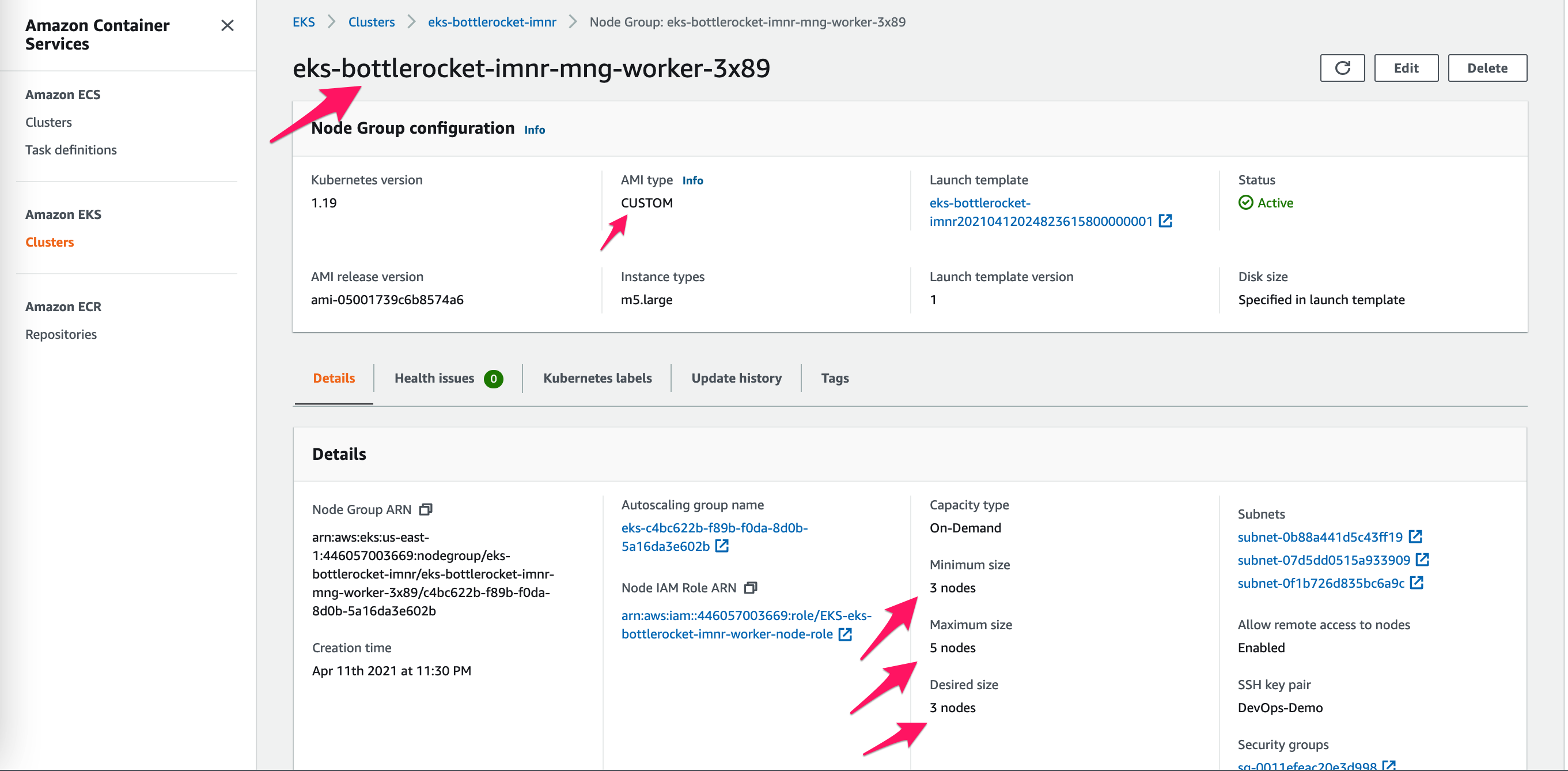
Task: Close the Amazon Container Services sidebar
Action: tap(227, 25)
